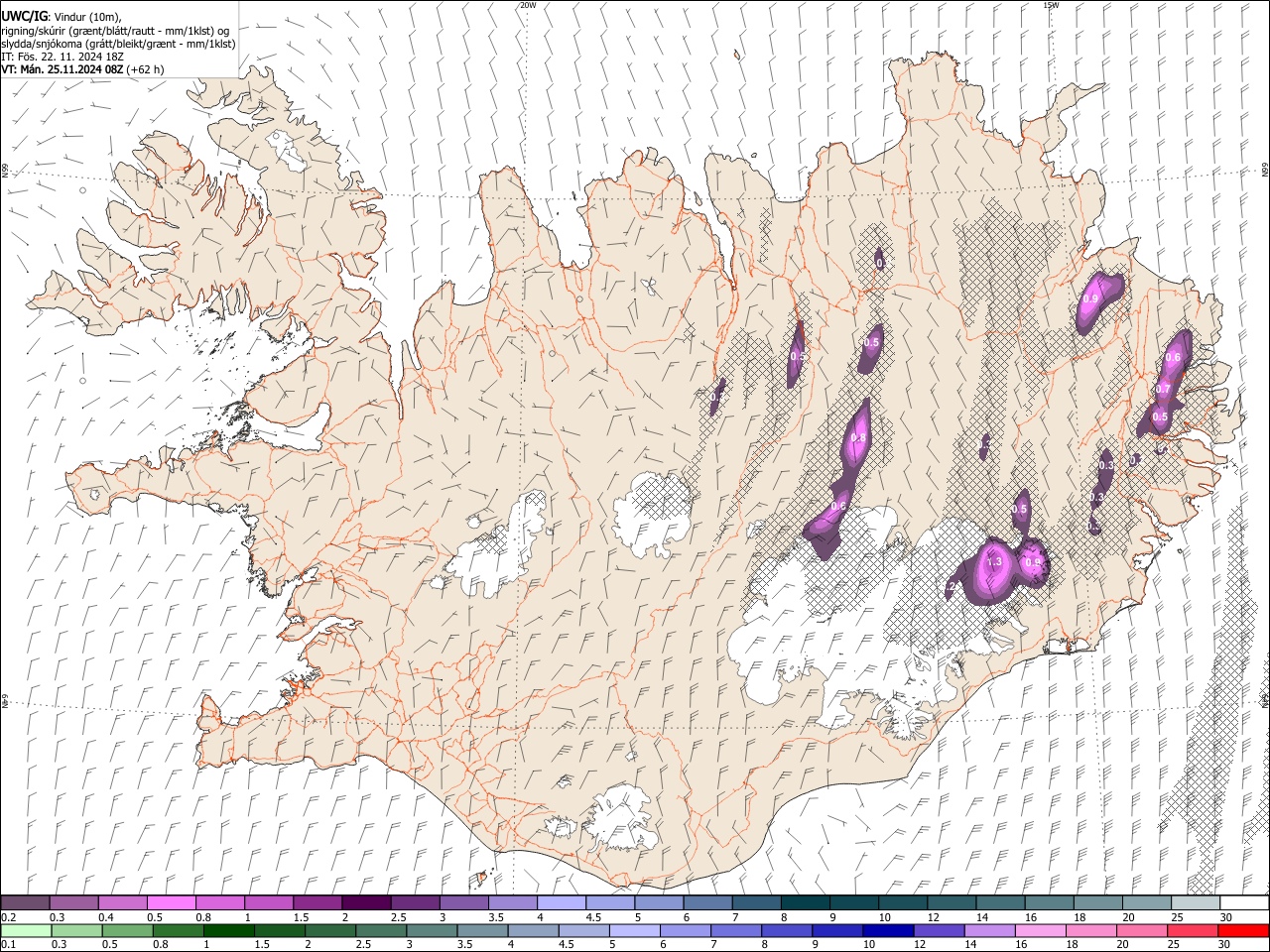Image resolution: width=1270 pixels, height=952 pixels.
Task: Click the 2.5 swatch in the lower green legend row
Action: click(380, 930)
